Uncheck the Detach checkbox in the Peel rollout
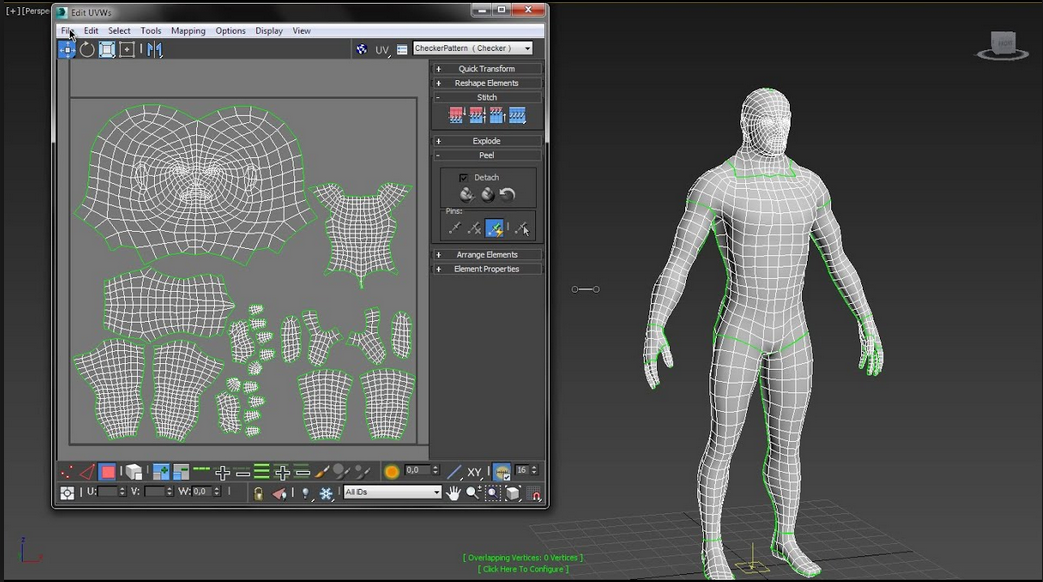This screenshot has height=582, width=1043. point(463,178)
